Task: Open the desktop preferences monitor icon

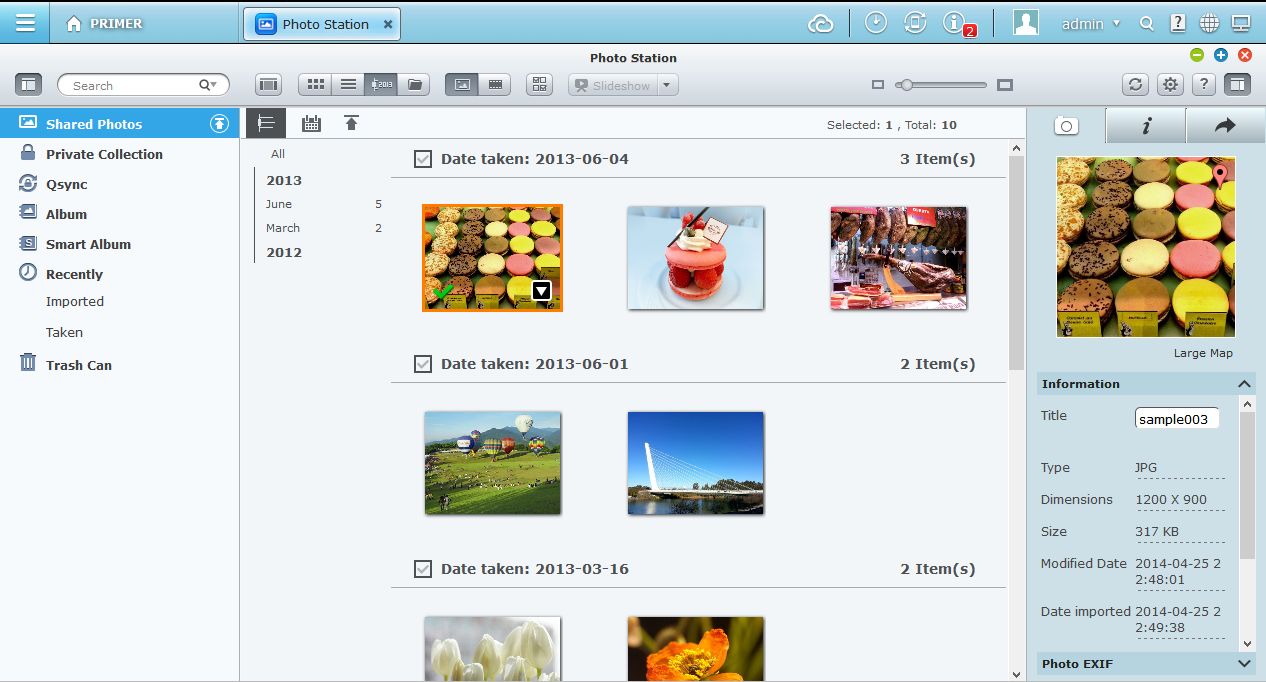Action: 1241,24
